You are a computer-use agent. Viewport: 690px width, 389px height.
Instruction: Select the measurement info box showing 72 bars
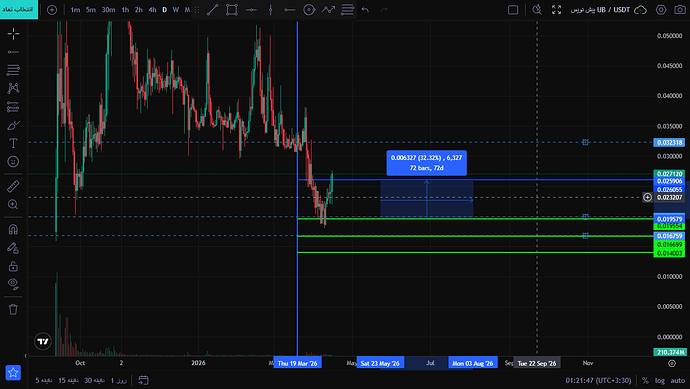[x=426, y=163]
